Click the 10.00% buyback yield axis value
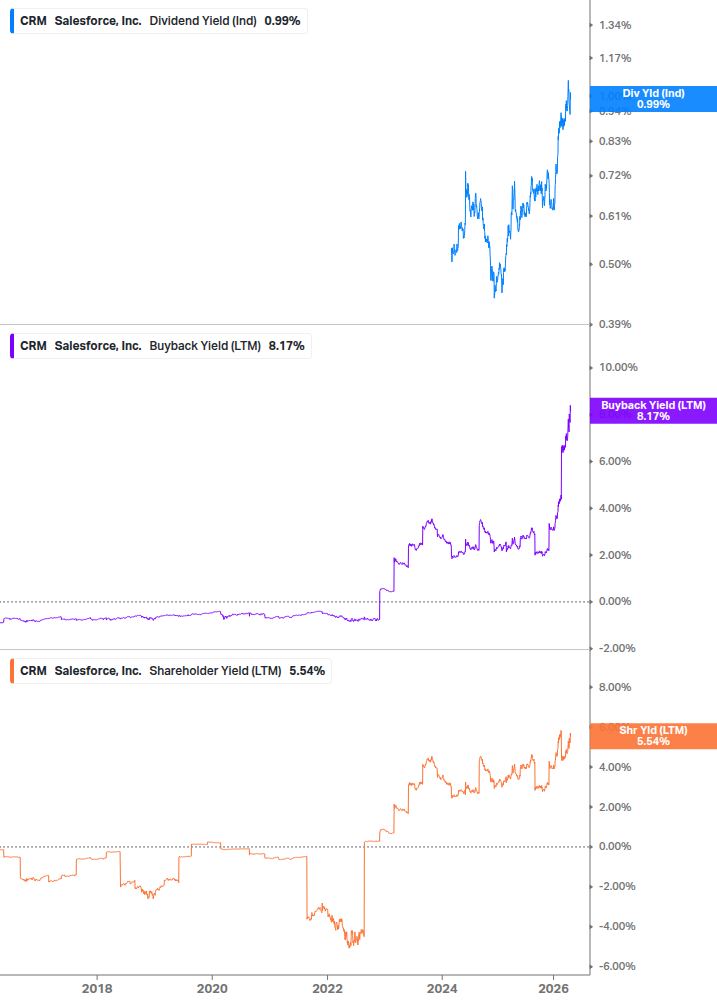The width and height of the screenshot is (717, 1005). [618, 367]
